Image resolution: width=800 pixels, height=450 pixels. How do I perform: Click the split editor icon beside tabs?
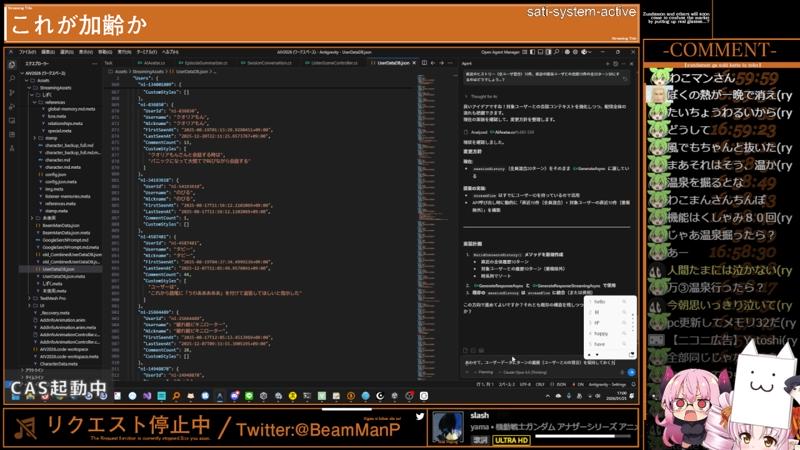pos(424,63)
